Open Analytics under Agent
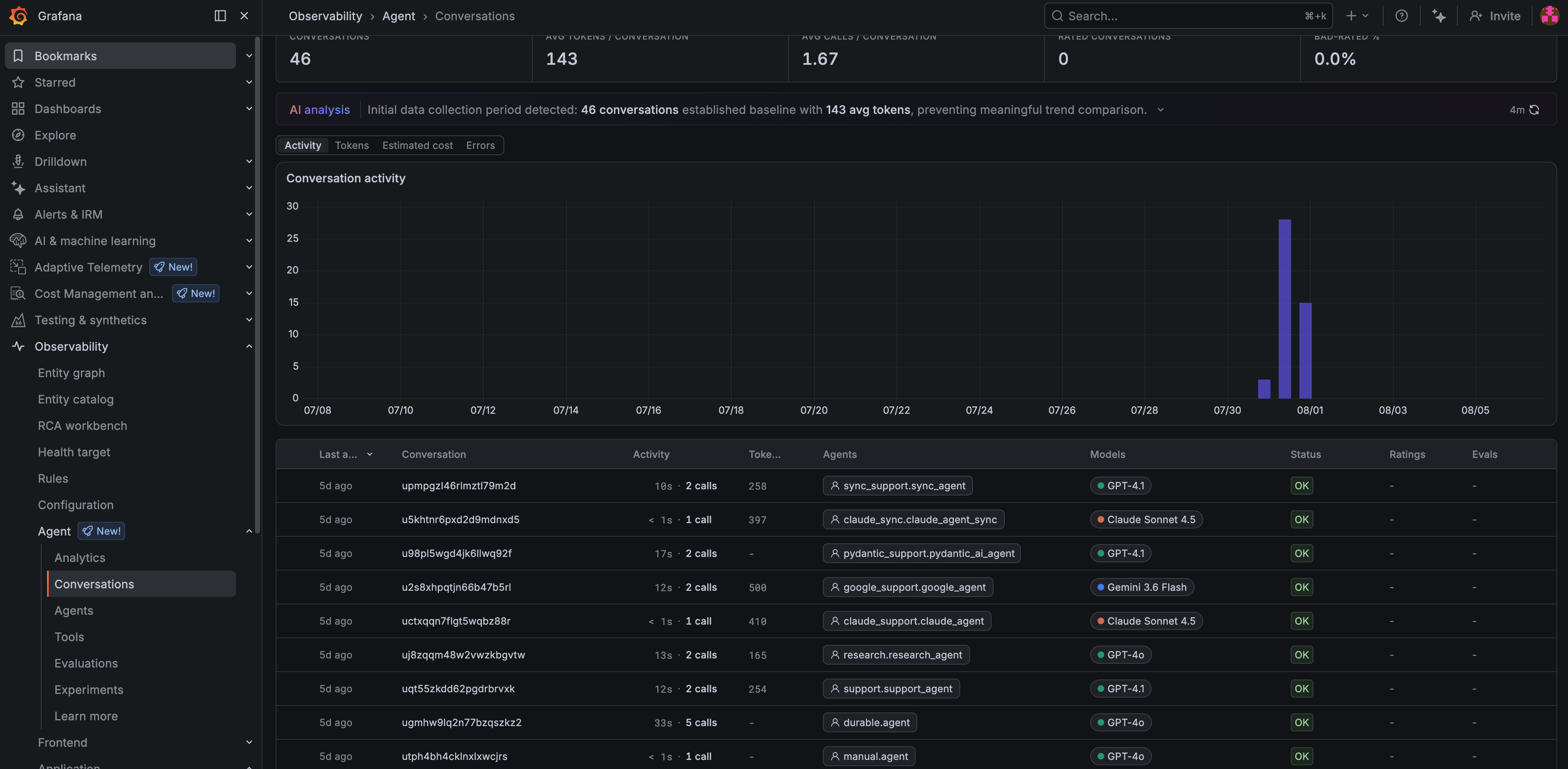The width and height of the screenshot is (1568, 769). click(80, 557)
